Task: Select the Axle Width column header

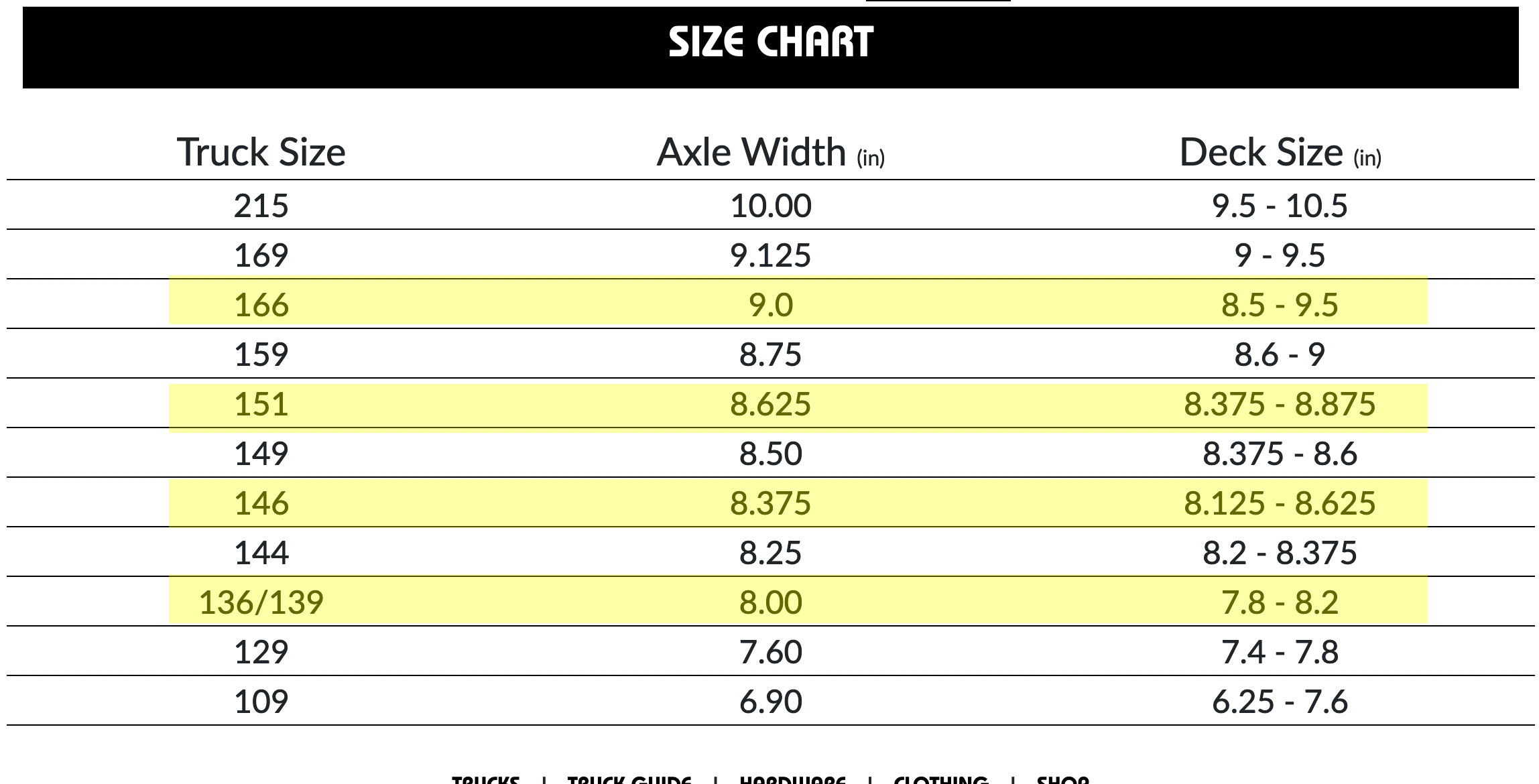Action: [x=771, y=151]
